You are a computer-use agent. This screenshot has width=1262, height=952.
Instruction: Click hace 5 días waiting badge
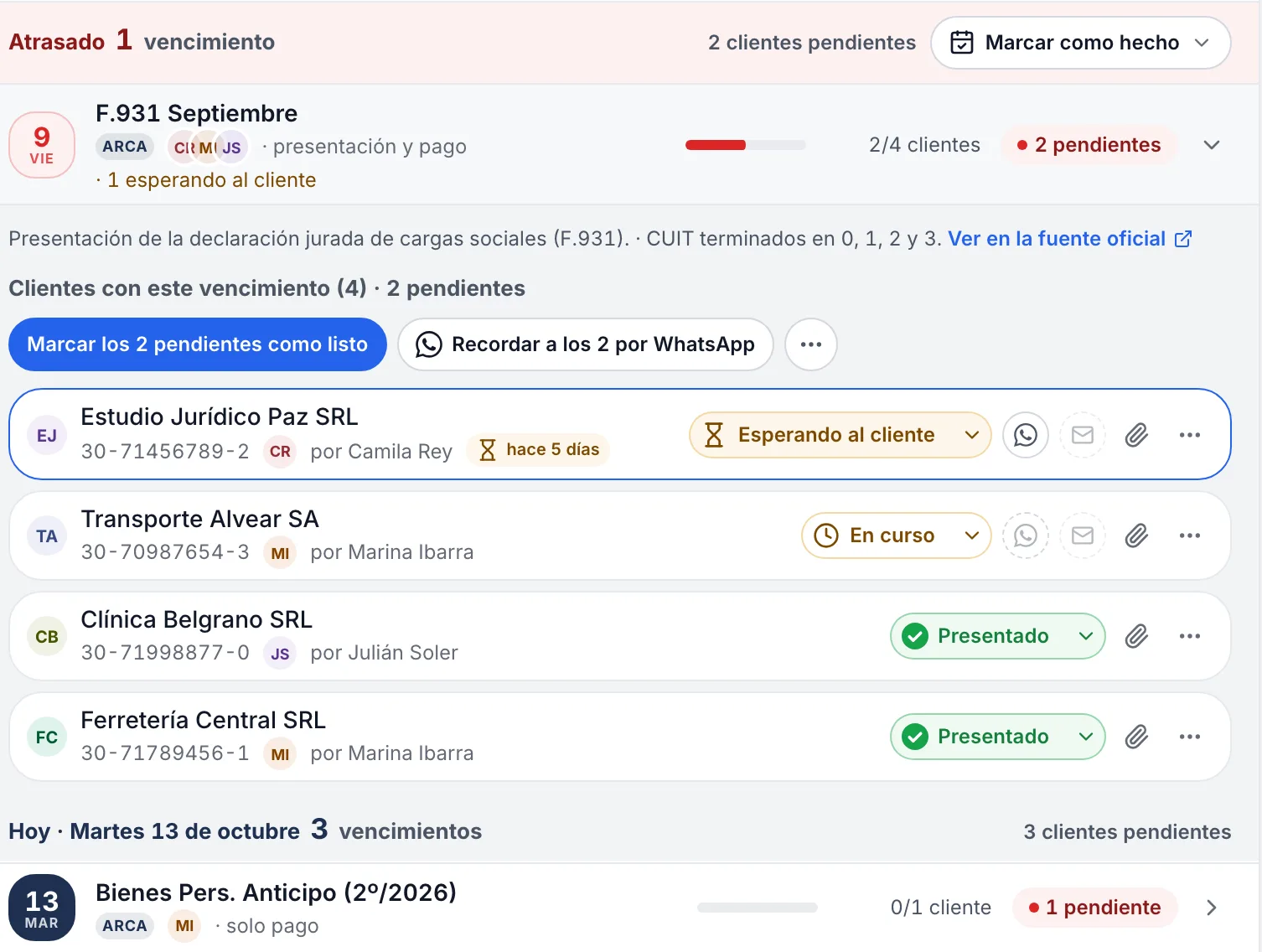tap(539, 450)
